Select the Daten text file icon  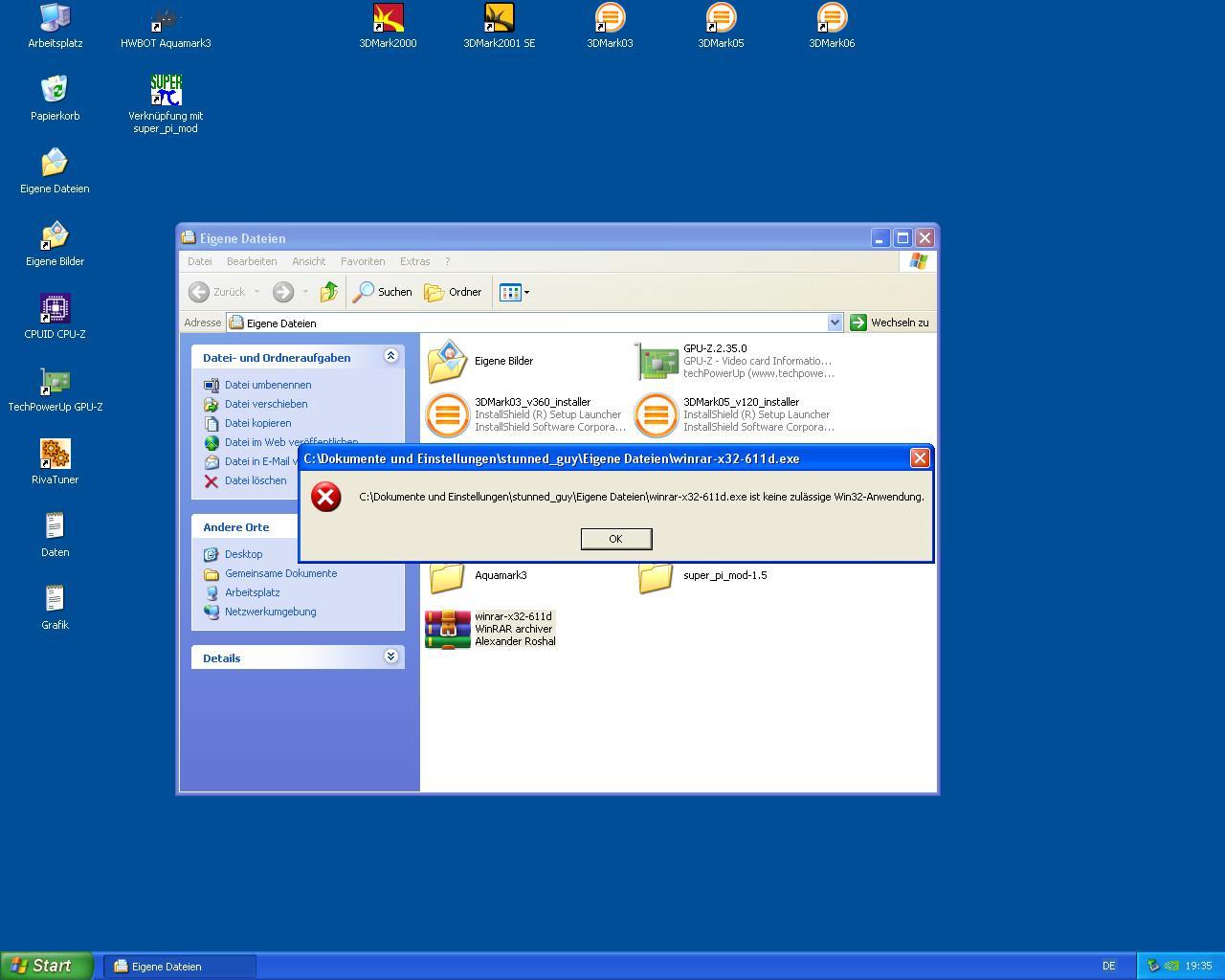[x=55, y=535]
